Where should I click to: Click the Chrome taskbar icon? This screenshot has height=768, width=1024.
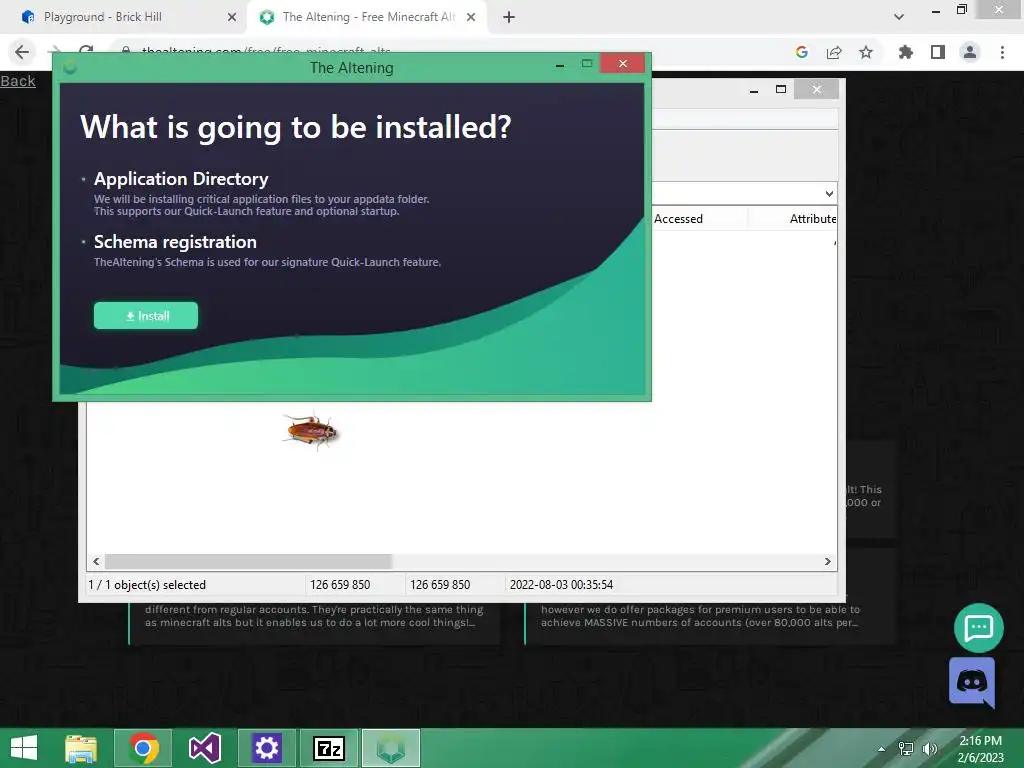(143, 748)
